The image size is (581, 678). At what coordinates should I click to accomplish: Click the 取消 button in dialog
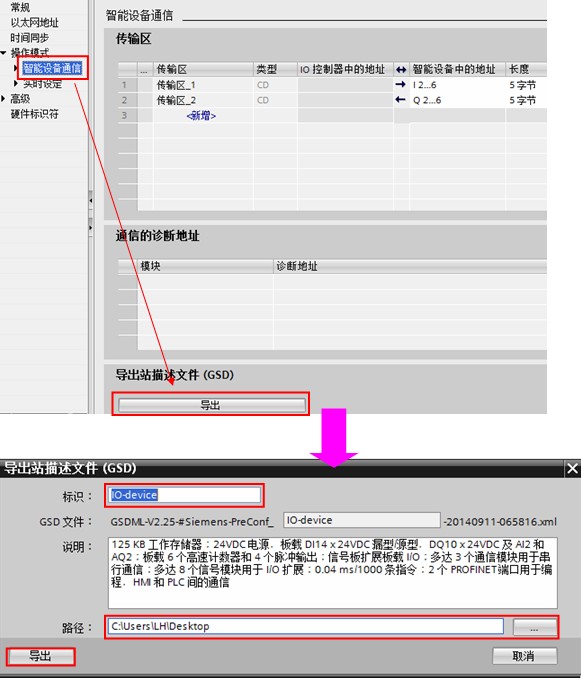(524, 656)
